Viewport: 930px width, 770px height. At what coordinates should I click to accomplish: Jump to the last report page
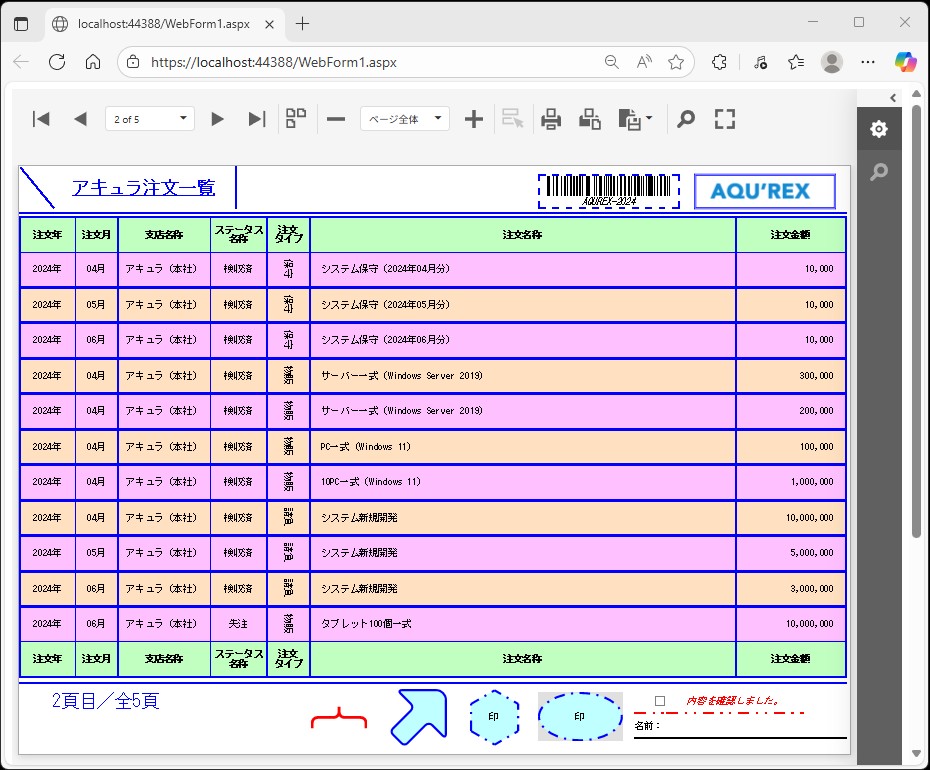pos(257,119)
